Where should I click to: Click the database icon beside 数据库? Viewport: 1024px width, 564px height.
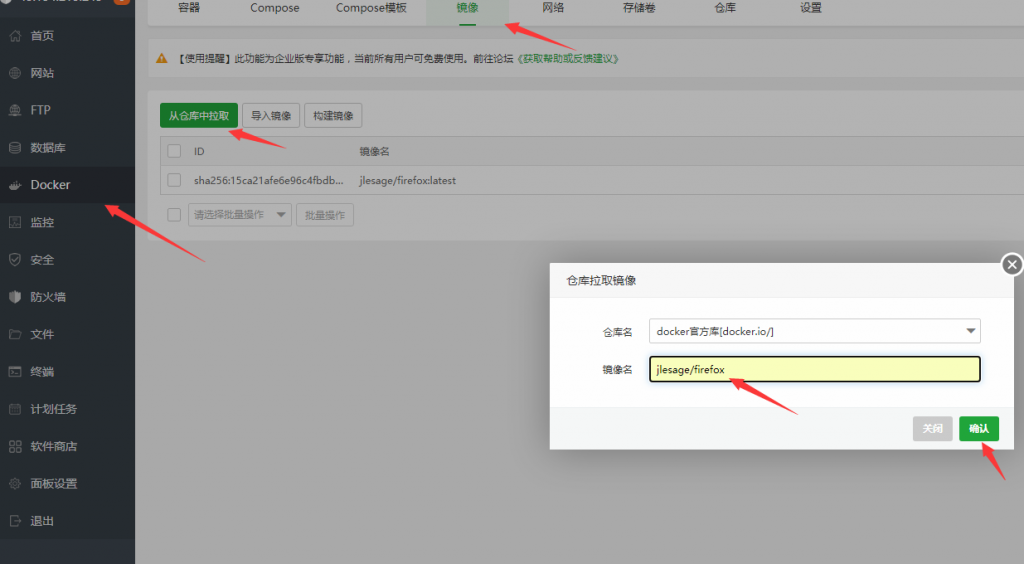(15, 148)
